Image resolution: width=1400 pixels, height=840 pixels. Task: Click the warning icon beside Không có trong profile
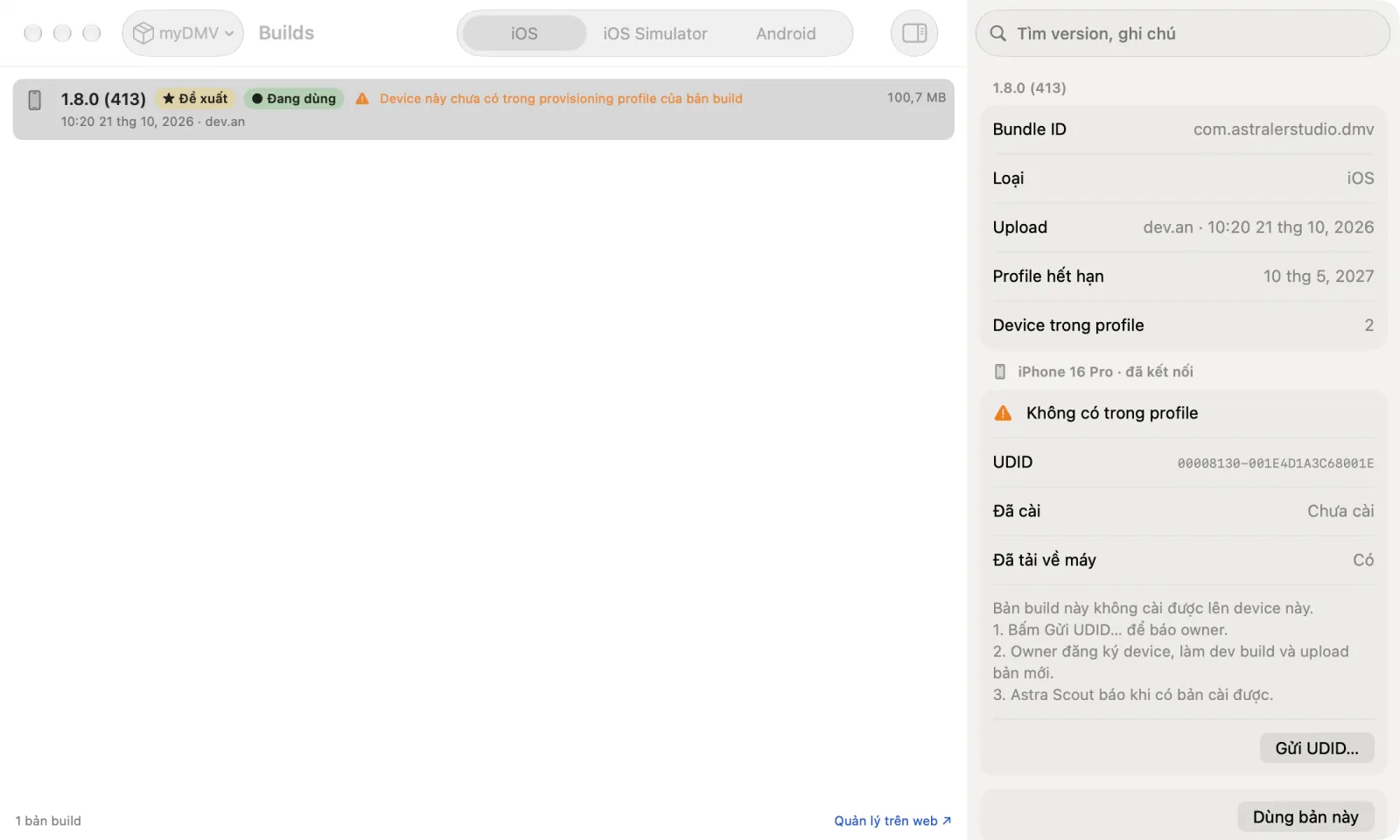point(1003,413)
